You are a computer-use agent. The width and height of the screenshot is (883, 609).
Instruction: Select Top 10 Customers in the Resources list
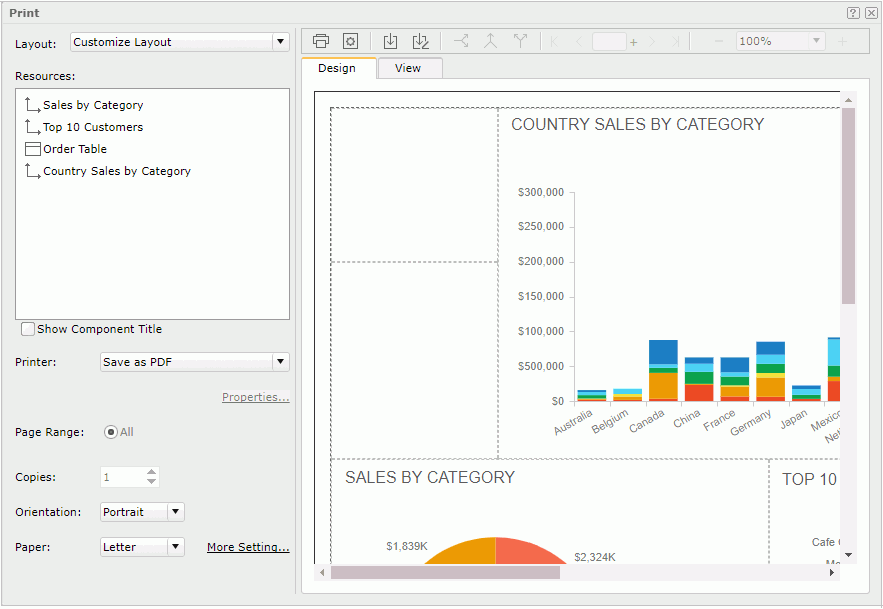(92, 127)
